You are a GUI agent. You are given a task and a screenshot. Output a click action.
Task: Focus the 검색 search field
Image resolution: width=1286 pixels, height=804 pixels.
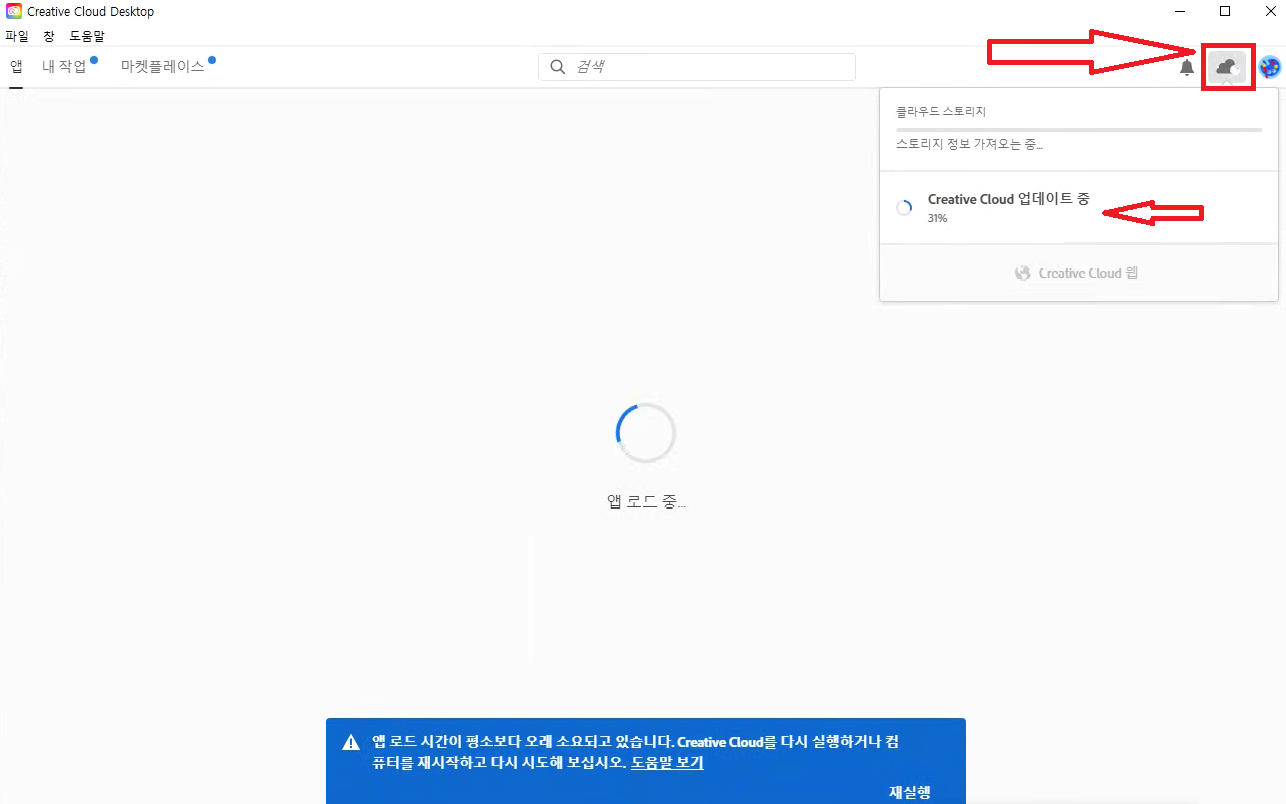(697, 67)
